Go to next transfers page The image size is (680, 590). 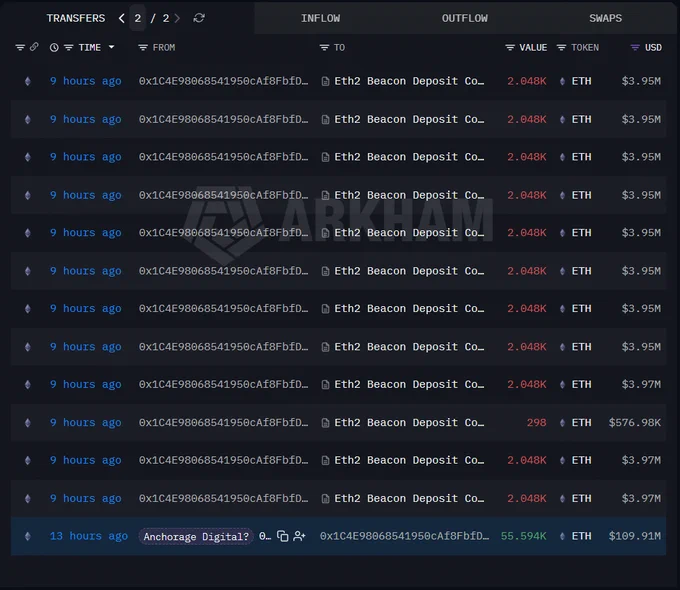tap(177, 18)
